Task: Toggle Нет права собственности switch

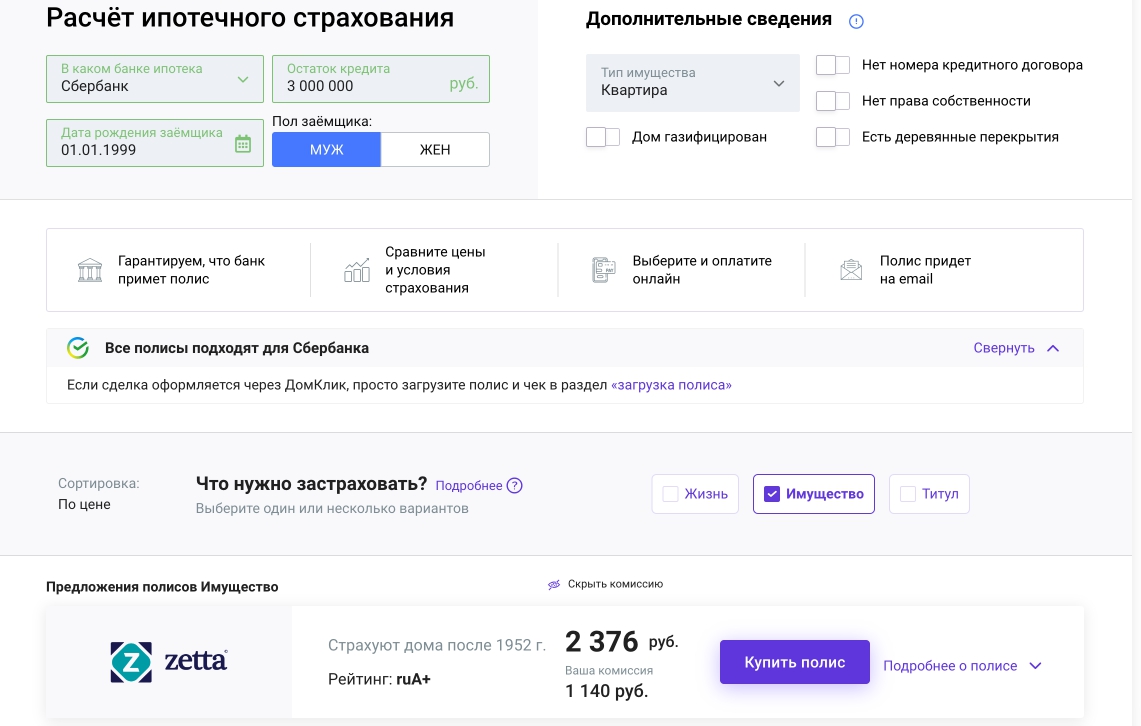Action: 832,100
